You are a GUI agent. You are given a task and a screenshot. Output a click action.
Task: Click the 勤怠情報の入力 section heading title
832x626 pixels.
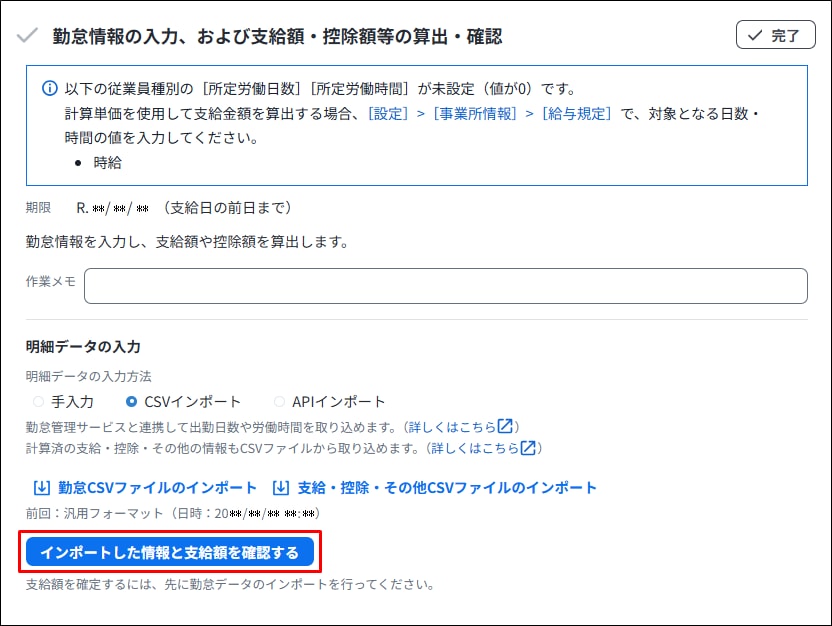pos(277,37)
